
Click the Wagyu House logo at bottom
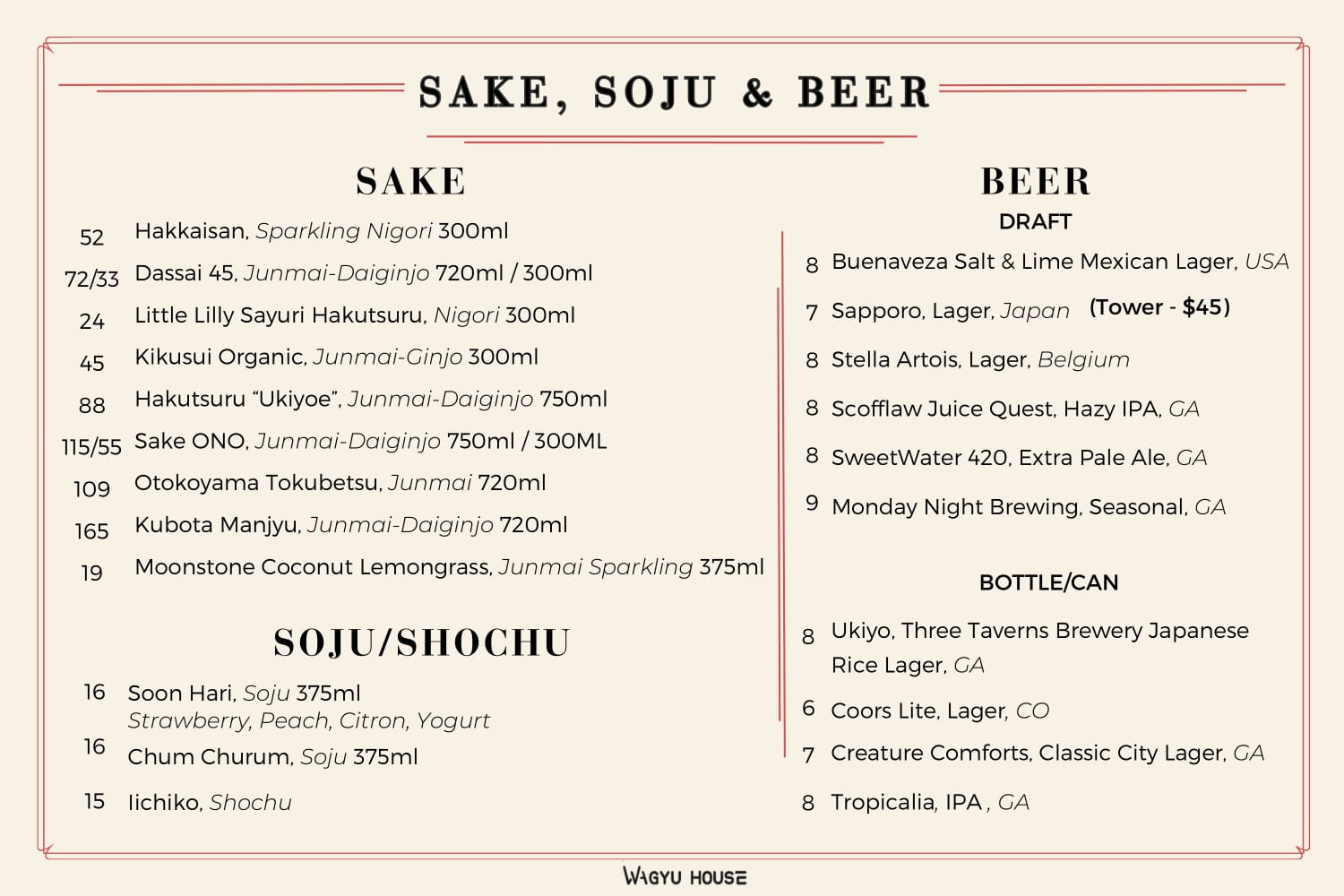(x=685, y=876)
